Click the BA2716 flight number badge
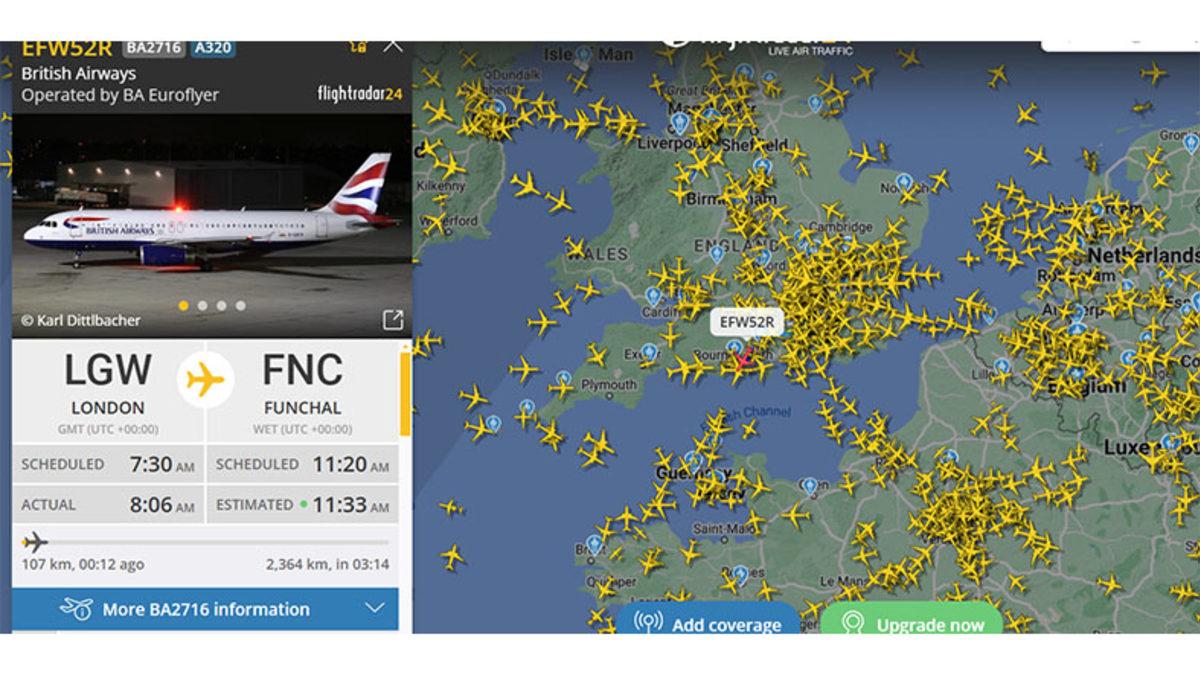Viewport: 1200px width, 675px height. (x=154, y=46)
